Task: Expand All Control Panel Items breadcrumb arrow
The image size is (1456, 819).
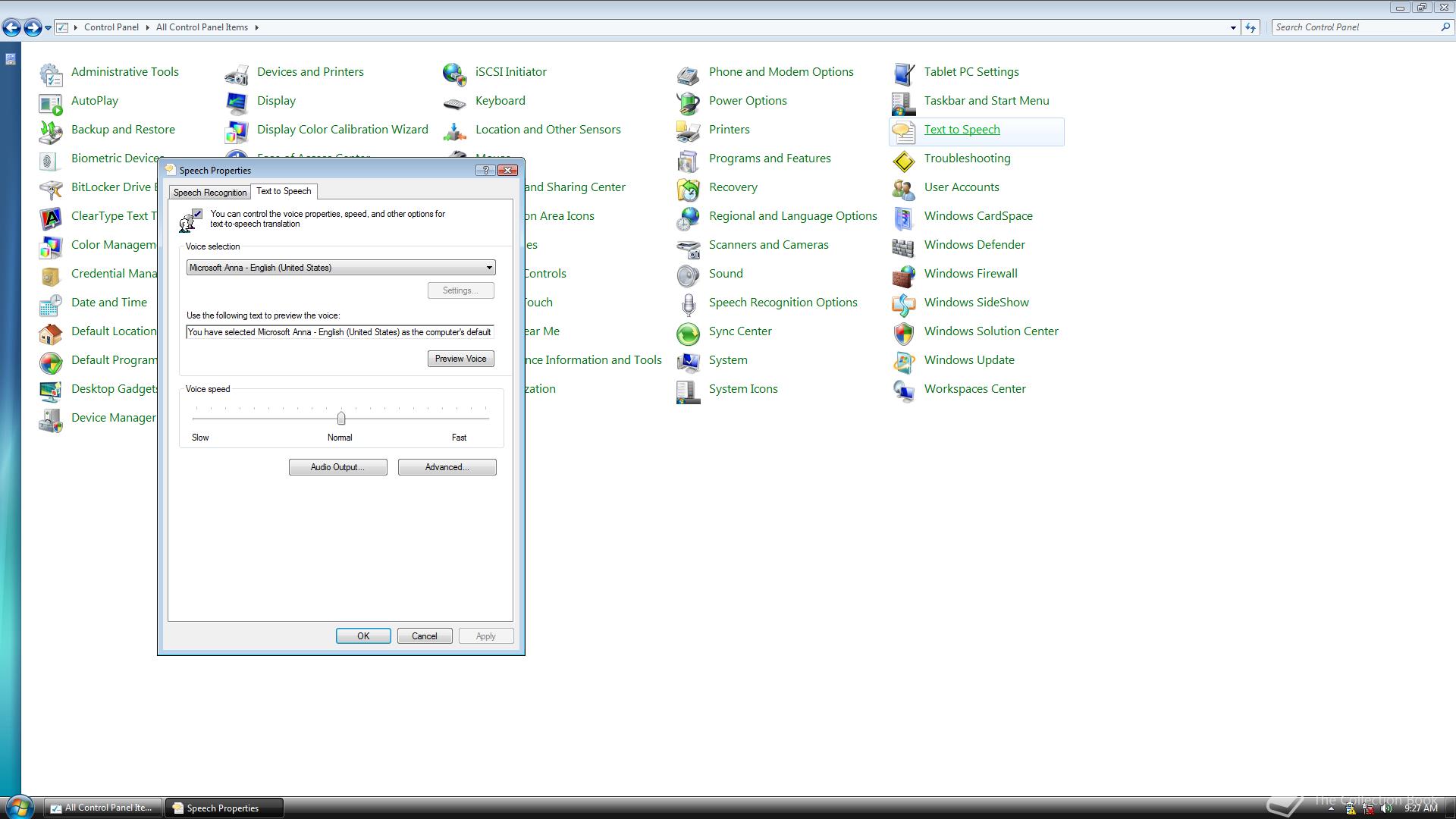Action: 256,27
